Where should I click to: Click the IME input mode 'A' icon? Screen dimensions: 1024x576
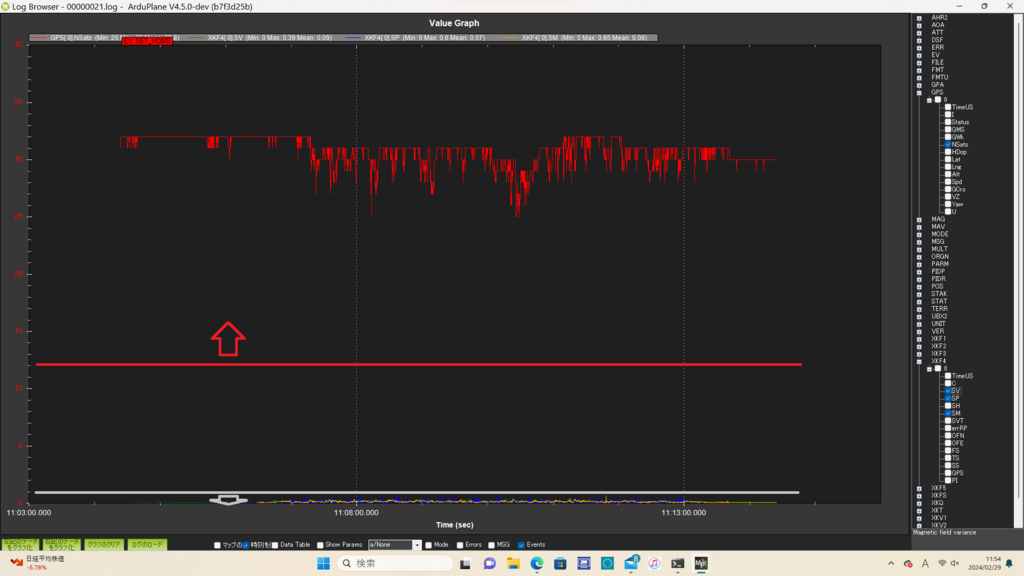[x=925, y=564]
